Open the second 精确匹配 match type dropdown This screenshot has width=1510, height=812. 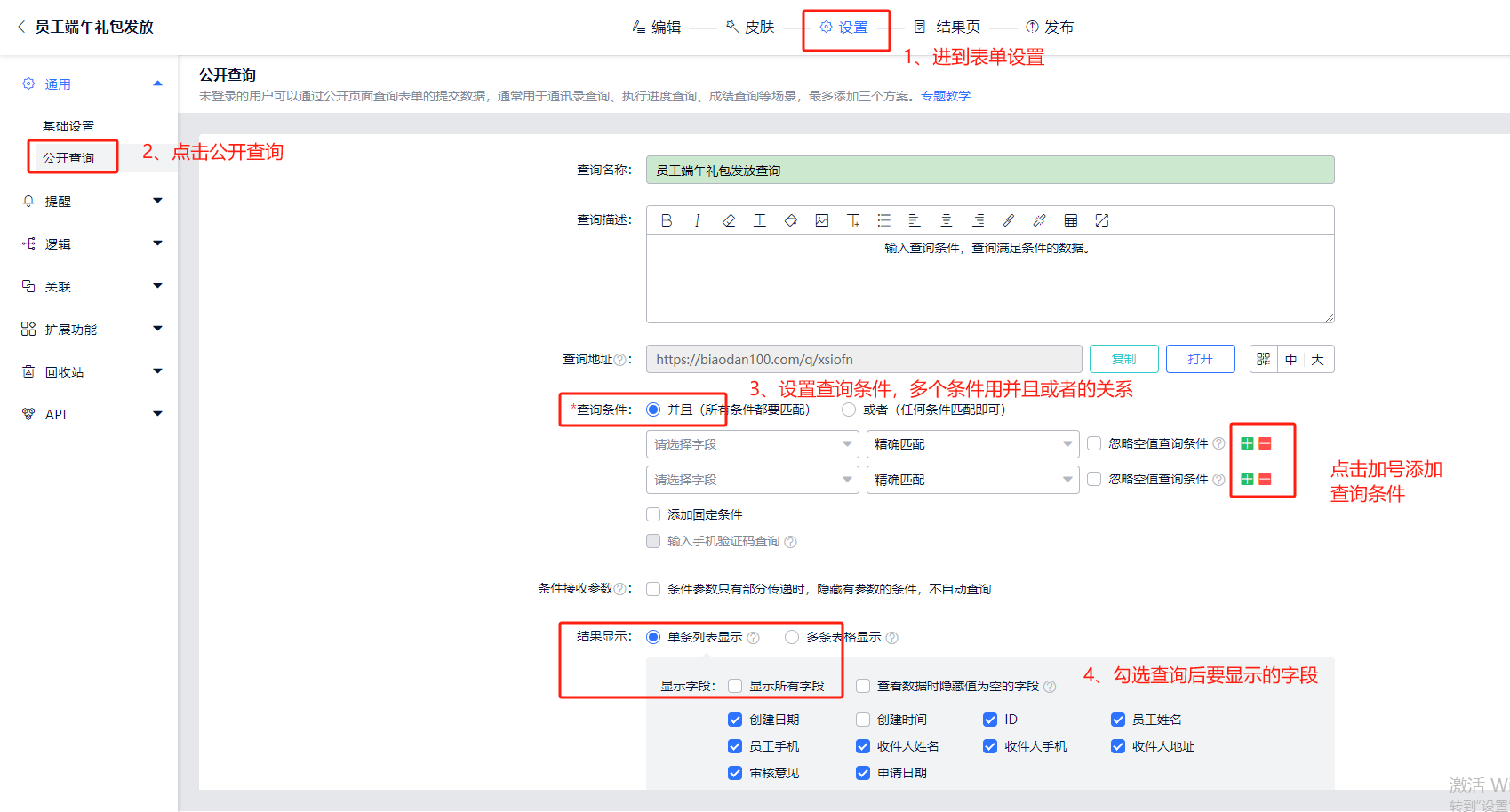click(972, 480)
